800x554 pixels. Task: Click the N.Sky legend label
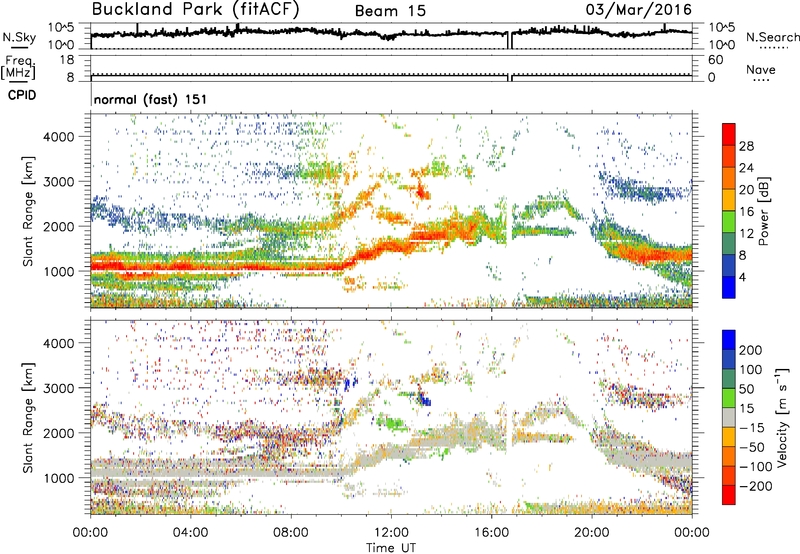[x=19, y=38]
